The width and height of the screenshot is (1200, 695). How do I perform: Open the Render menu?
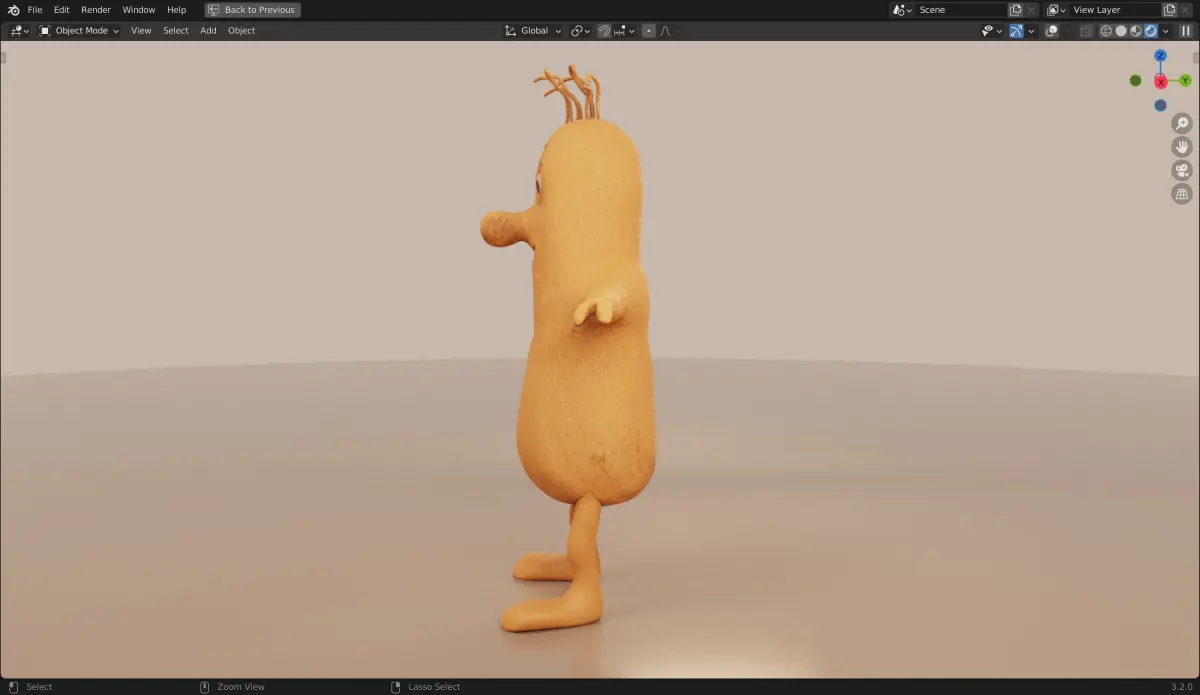96,9
